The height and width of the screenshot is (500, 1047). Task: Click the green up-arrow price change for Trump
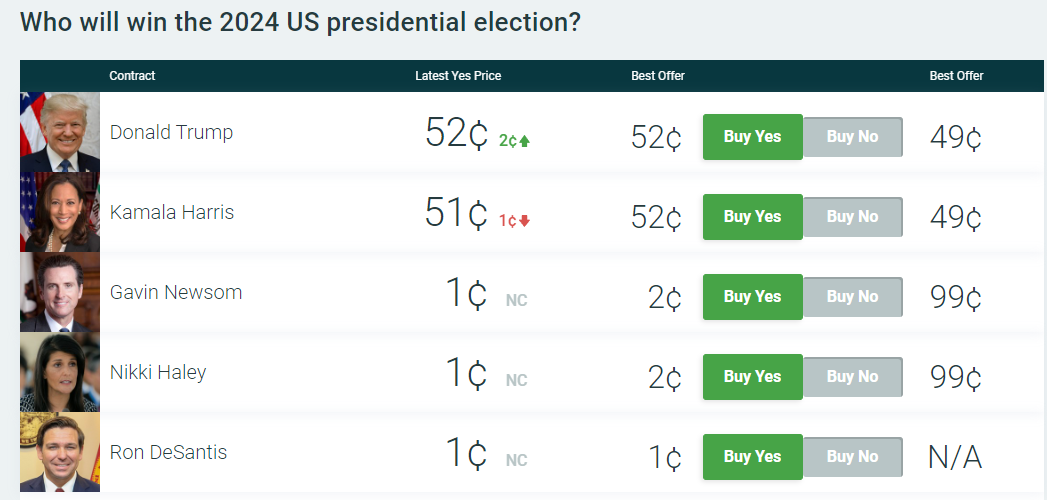tap(515, 141)
